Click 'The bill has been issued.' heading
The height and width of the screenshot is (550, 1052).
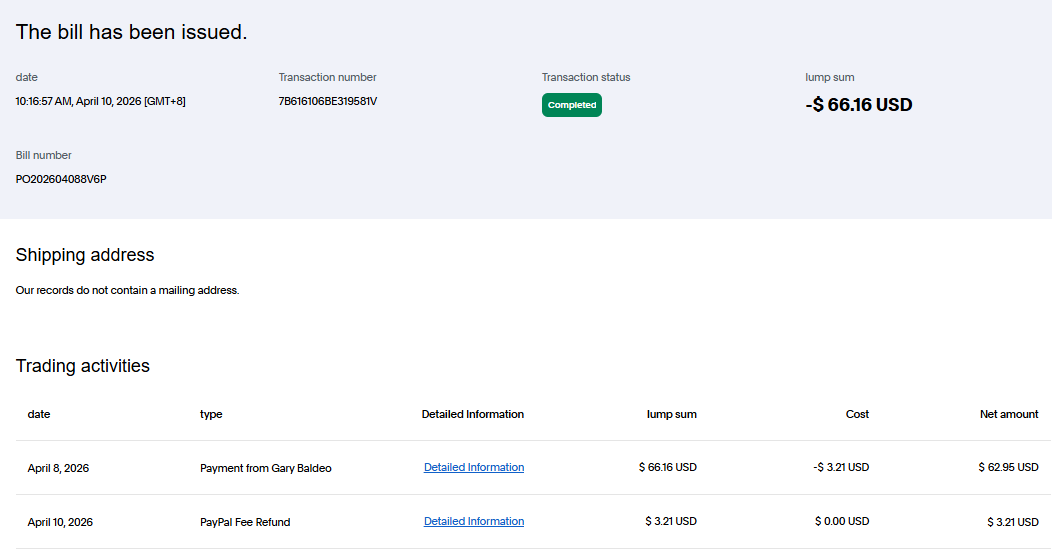tap(131, 32)
